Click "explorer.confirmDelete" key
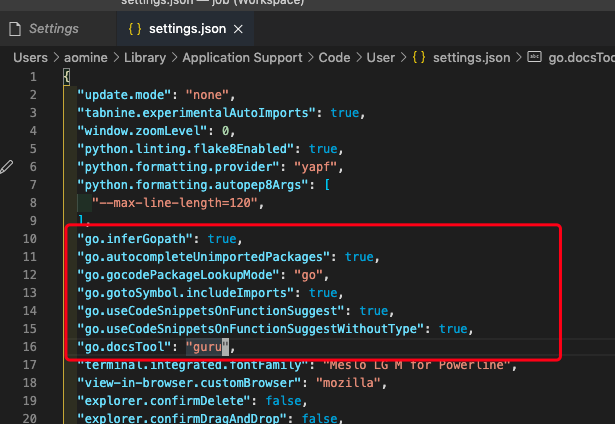 pyautogui.click(x=164, y=401)
